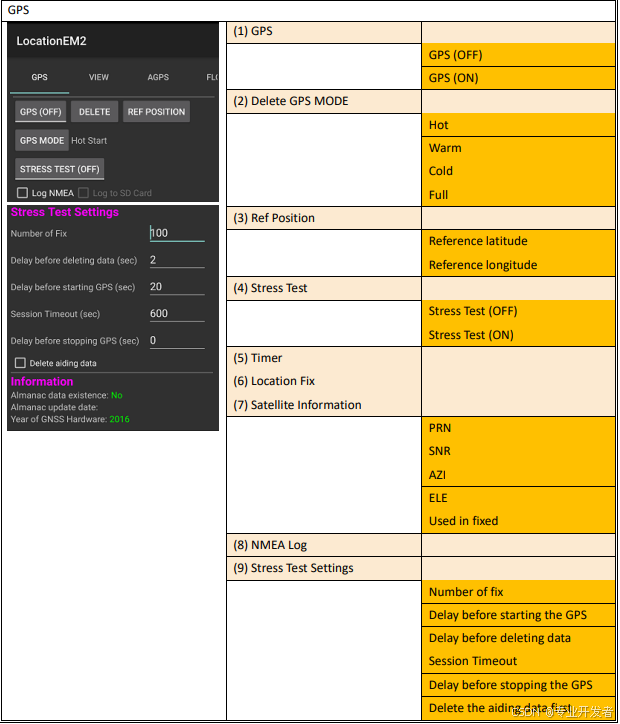Image resolution: width=620 pixels, height=724 pixels.
Task: Tap the GPS (OFF) button
Action: click(41, 112)
